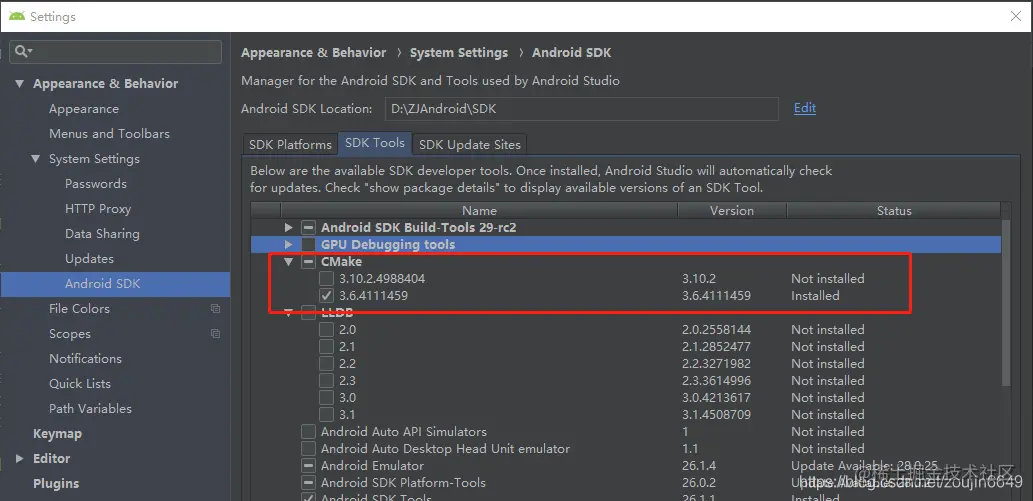Focus the settings search field

[115, 52]
